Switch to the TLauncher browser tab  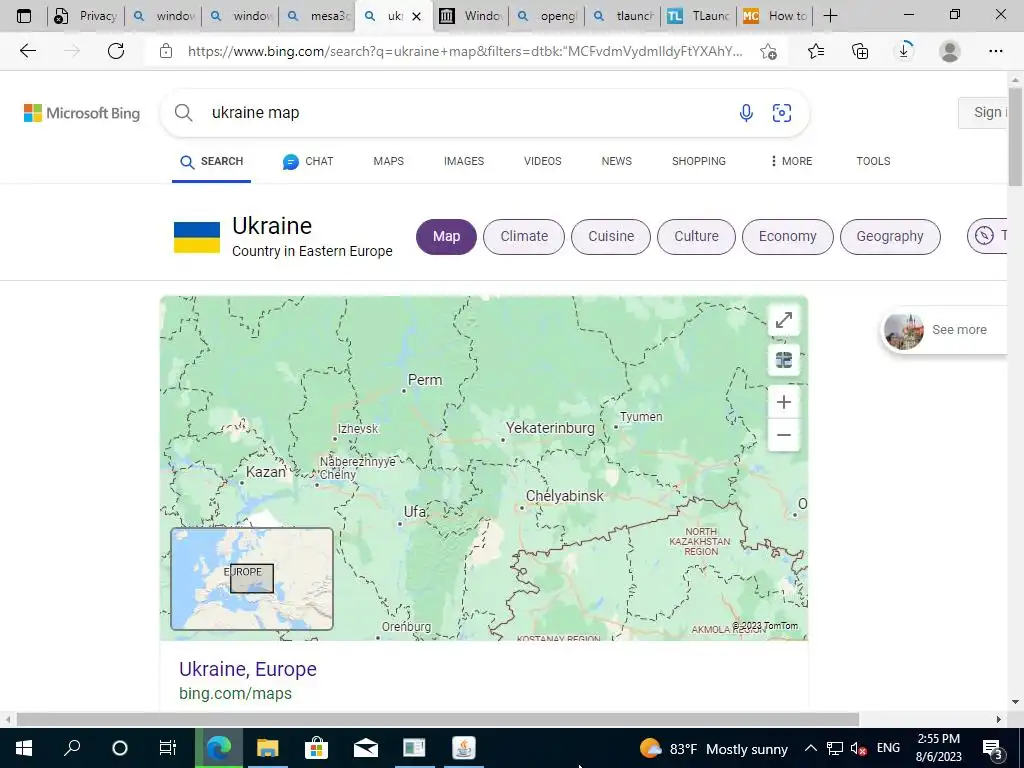point(699,16)
